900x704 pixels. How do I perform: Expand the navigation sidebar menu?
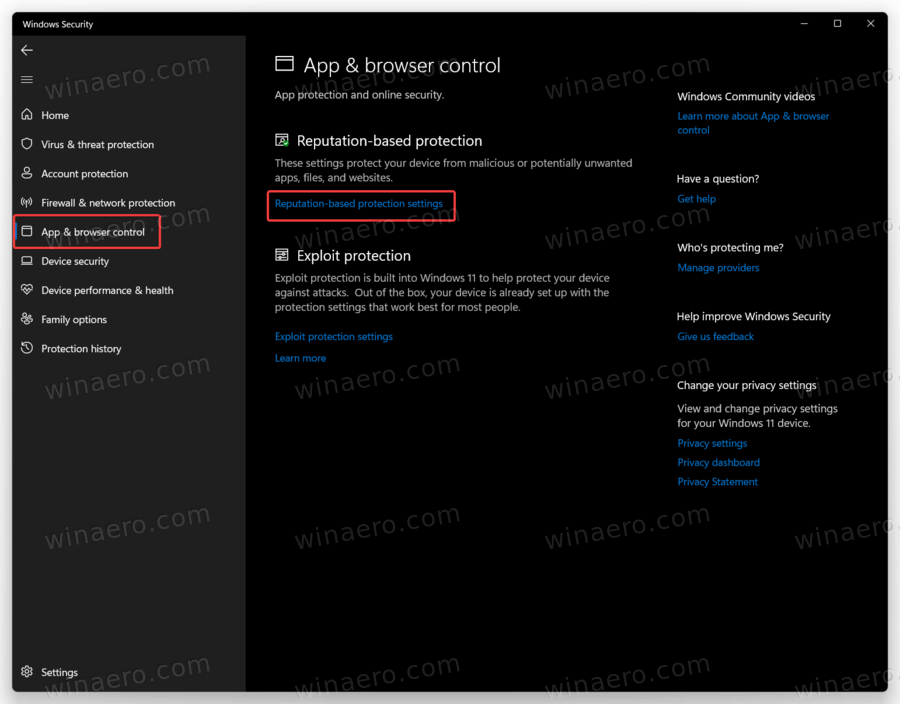coord(26,79)
